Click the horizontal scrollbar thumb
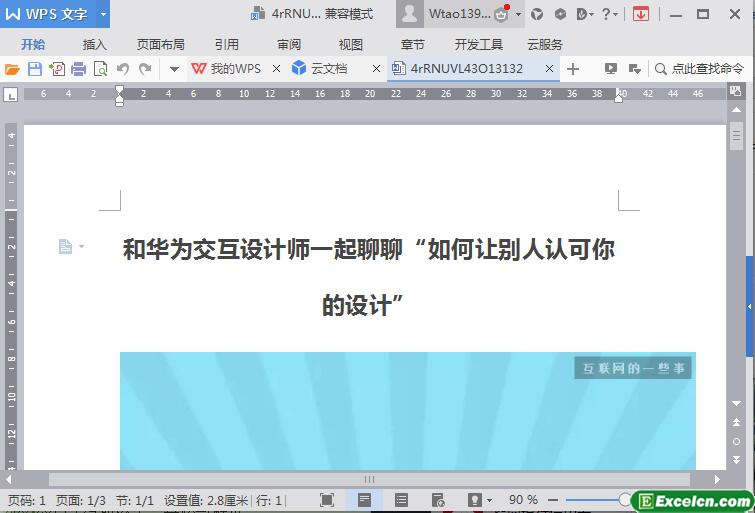 369,479
